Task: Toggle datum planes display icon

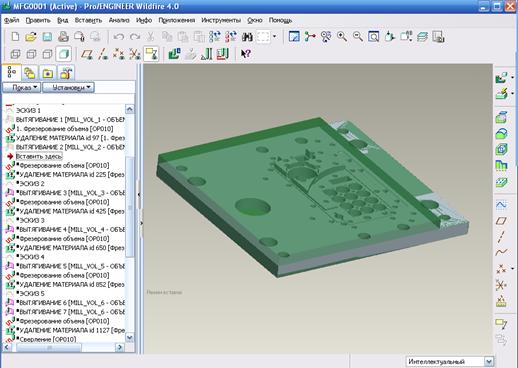Action: (87, 54)
